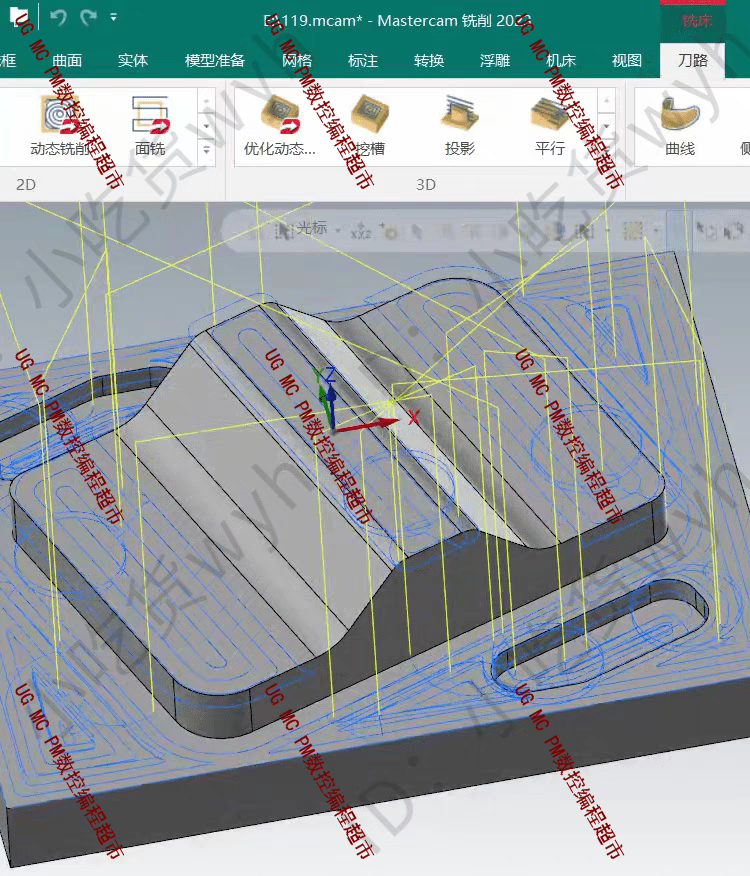Open the 曲面 ribbon tab

(67, 60)
